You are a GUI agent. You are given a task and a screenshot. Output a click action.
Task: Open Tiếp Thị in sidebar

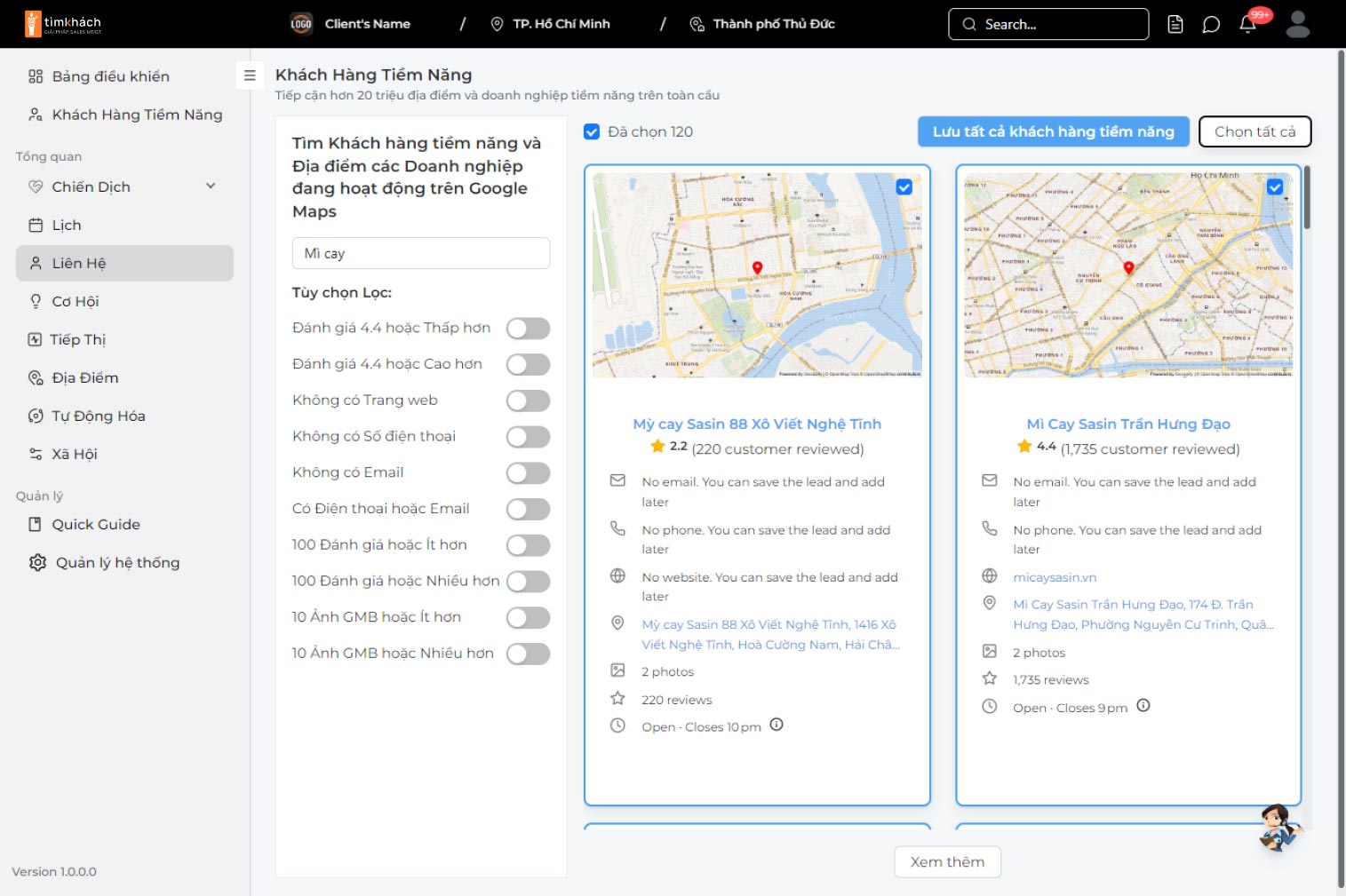(124, 339)
